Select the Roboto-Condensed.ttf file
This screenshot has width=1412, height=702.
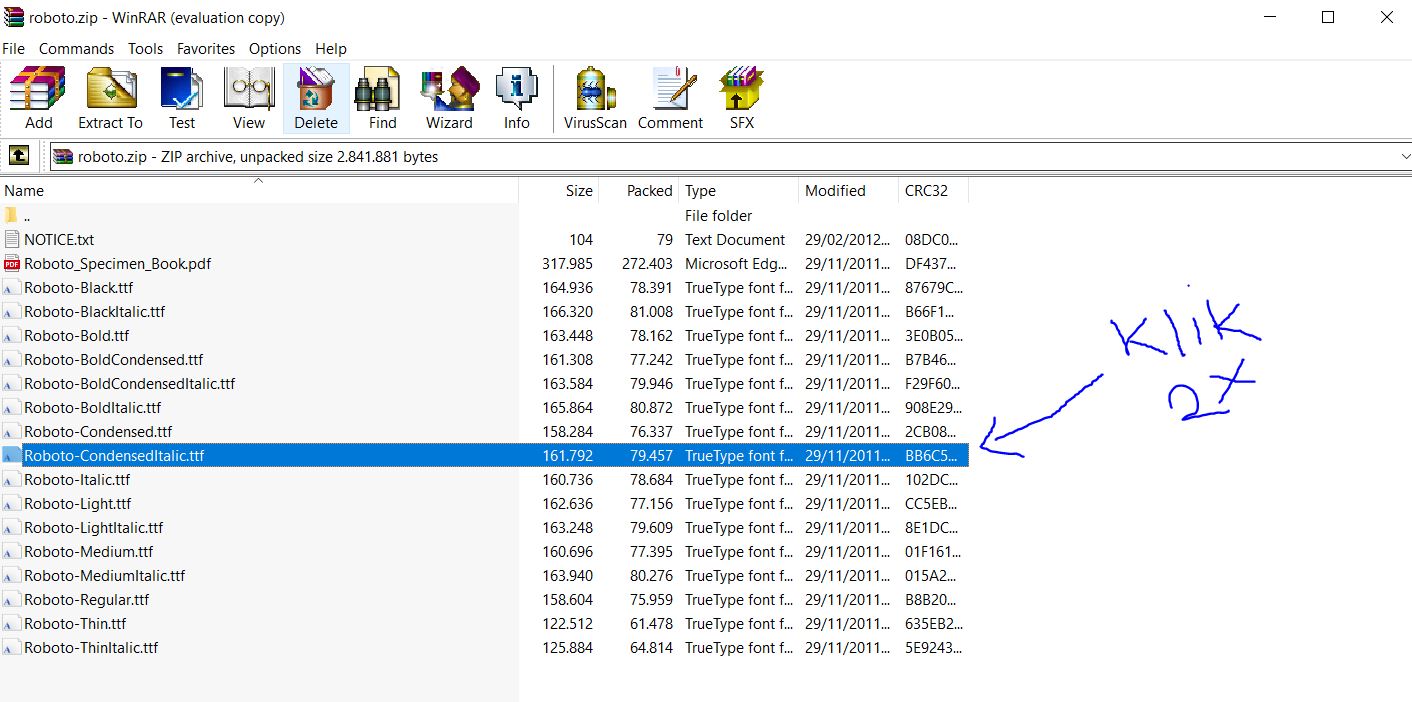click(x=98, y=432)
